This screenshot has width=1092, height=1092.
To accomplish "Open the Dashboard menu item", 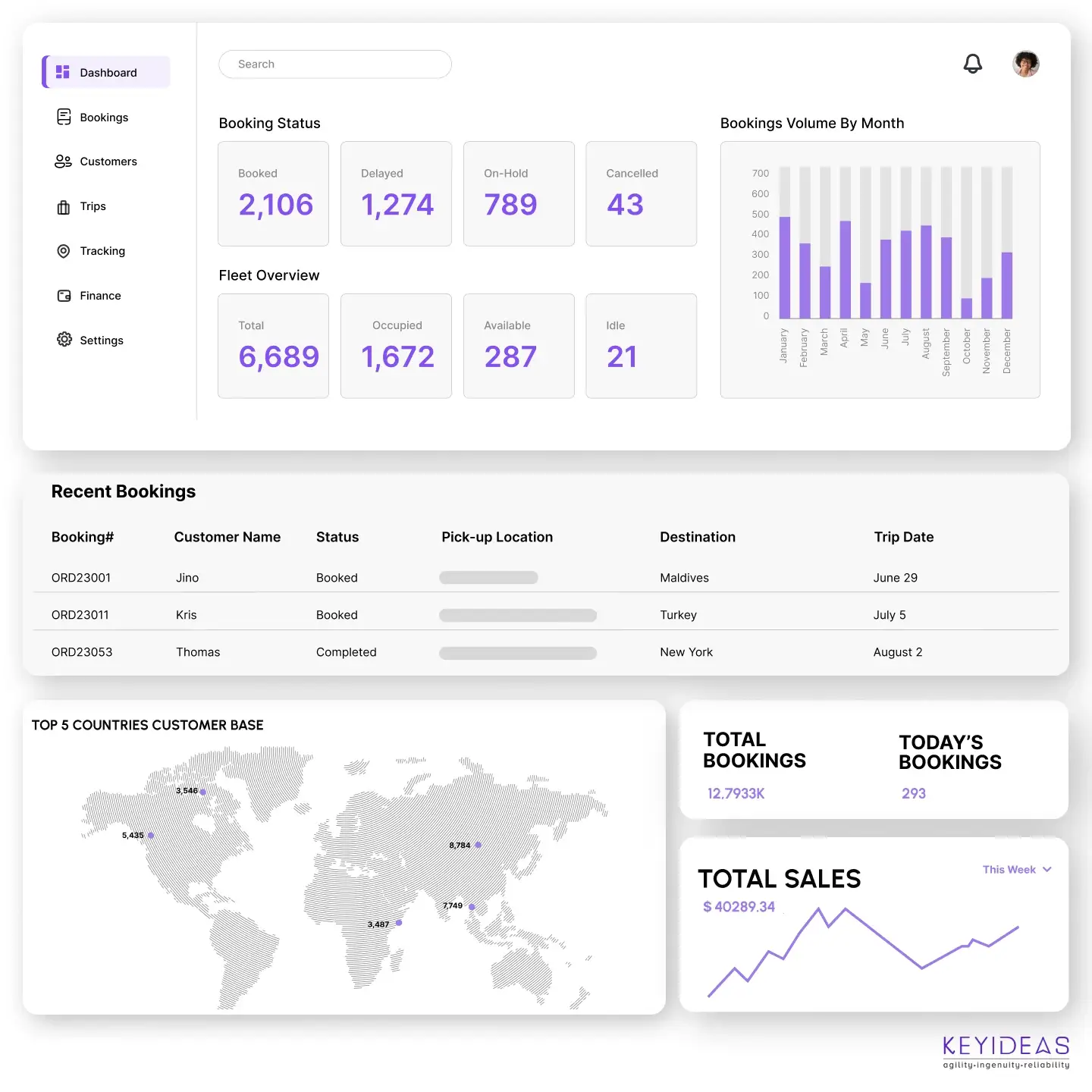I will 106,72.
